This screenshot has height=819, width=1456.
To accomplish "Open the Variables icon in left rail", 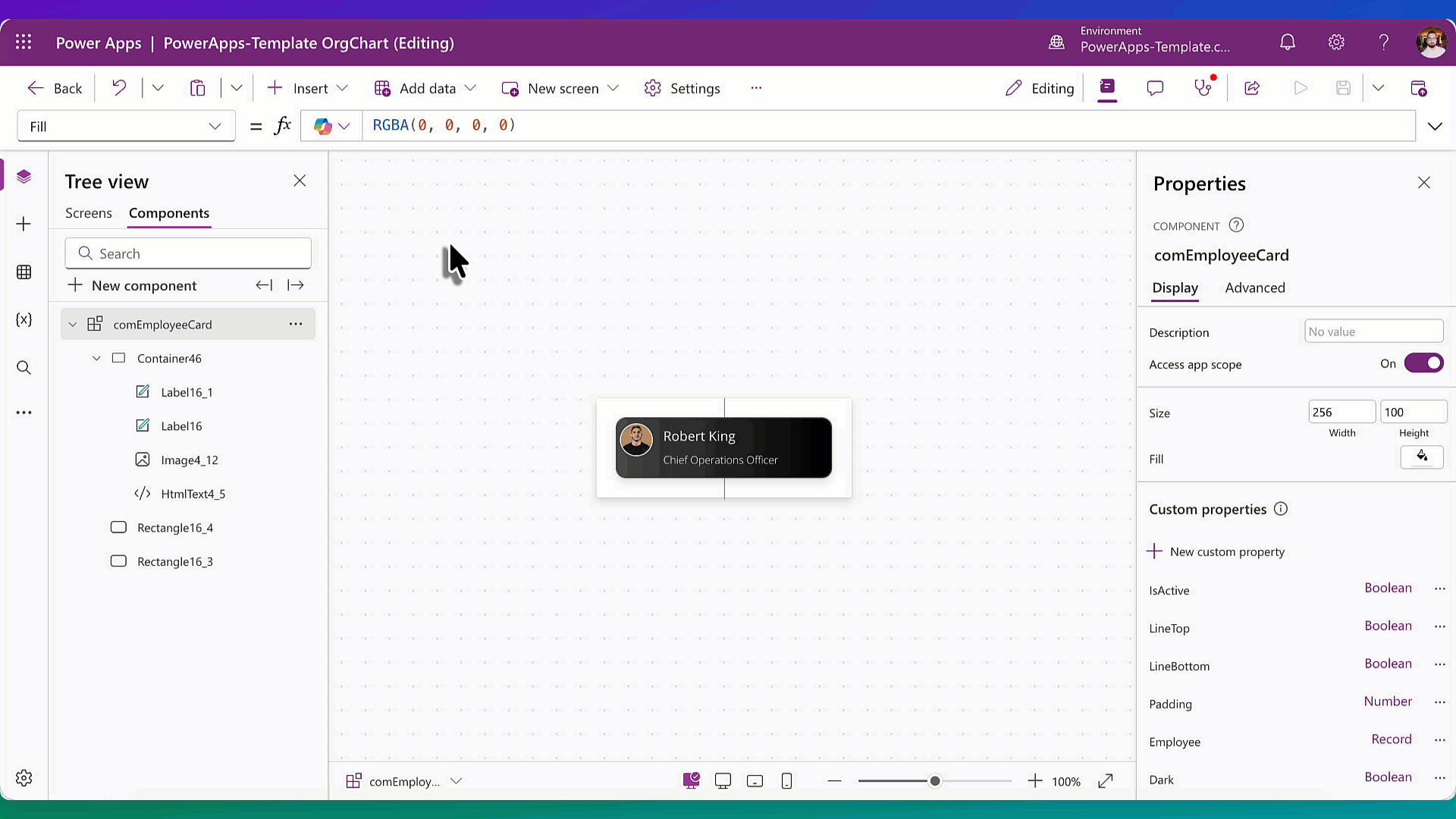I will pos(24,319).
